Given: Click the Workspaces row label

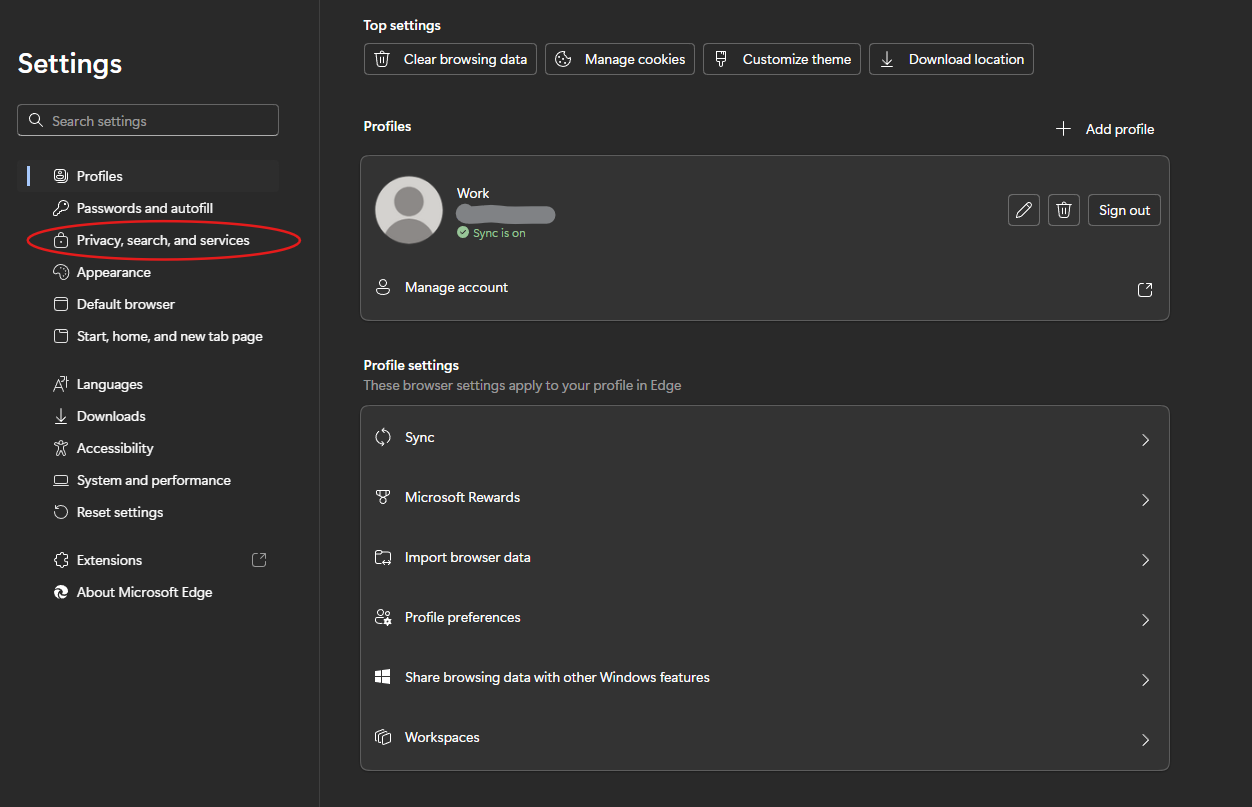Looking at the screenshot, I should [442, 737].
